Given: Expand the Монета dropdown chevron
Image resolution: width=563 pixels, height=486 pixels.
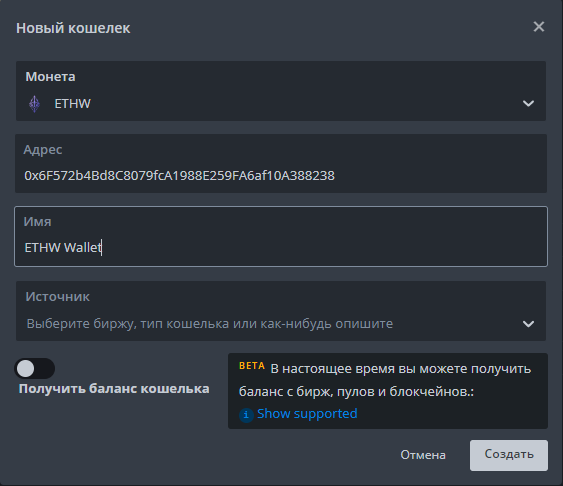Looking at the screenshot, I should click(528, 104).
